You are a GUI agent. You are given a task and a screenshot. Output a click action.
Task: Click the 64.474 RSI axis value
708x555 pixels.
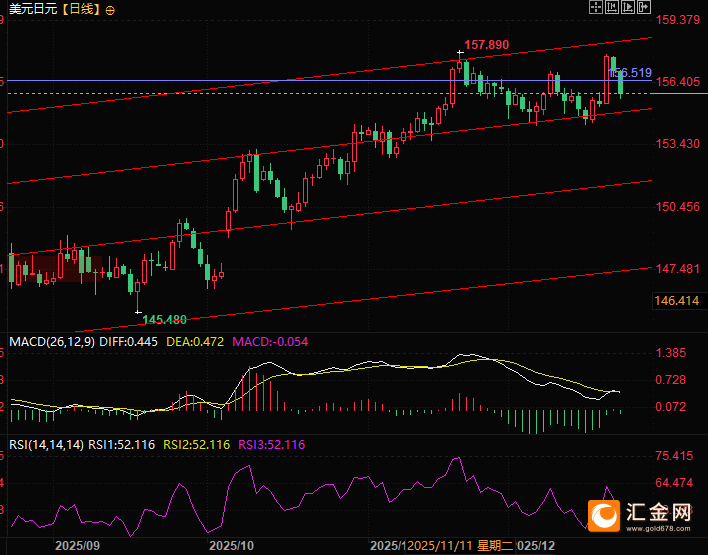click(674, 483)
